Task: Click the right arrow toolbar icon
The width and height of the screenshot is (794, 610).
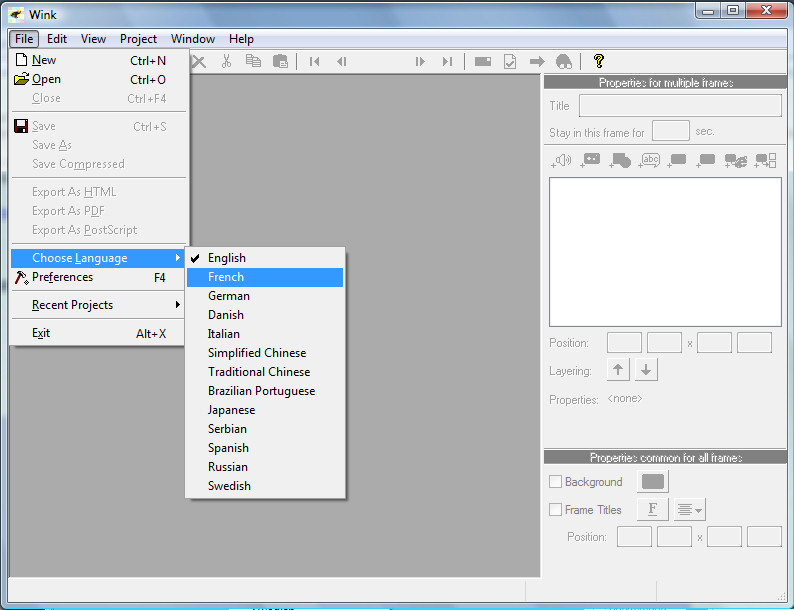Action: [537, 62]
